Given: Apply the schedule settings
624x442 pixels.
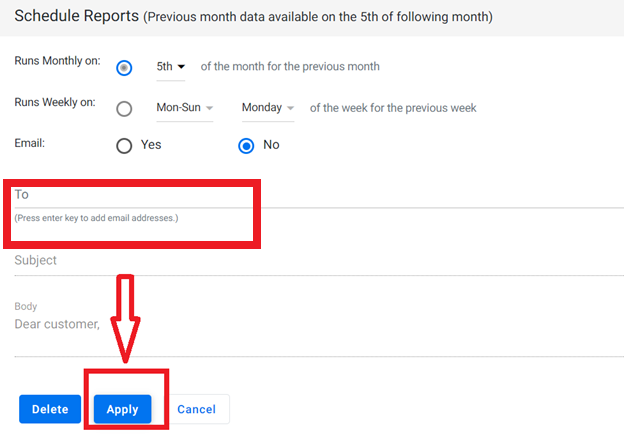Looking at the screenshot, I should [x=123, y=409].
